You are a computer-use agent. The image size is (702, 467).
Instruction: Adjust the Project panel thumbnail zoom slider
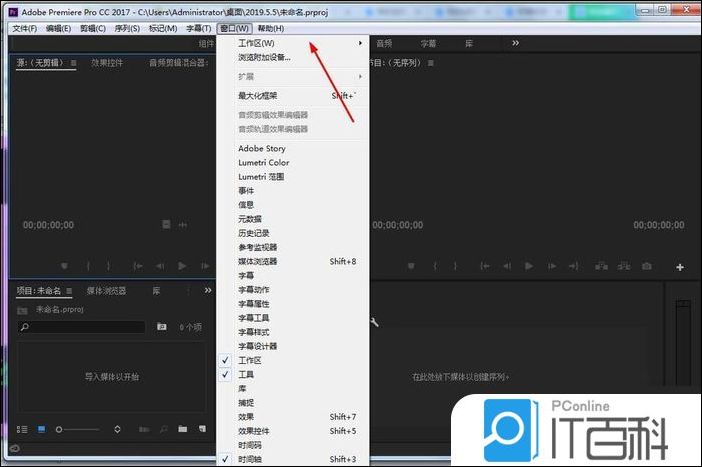click(x=77, y=429)
